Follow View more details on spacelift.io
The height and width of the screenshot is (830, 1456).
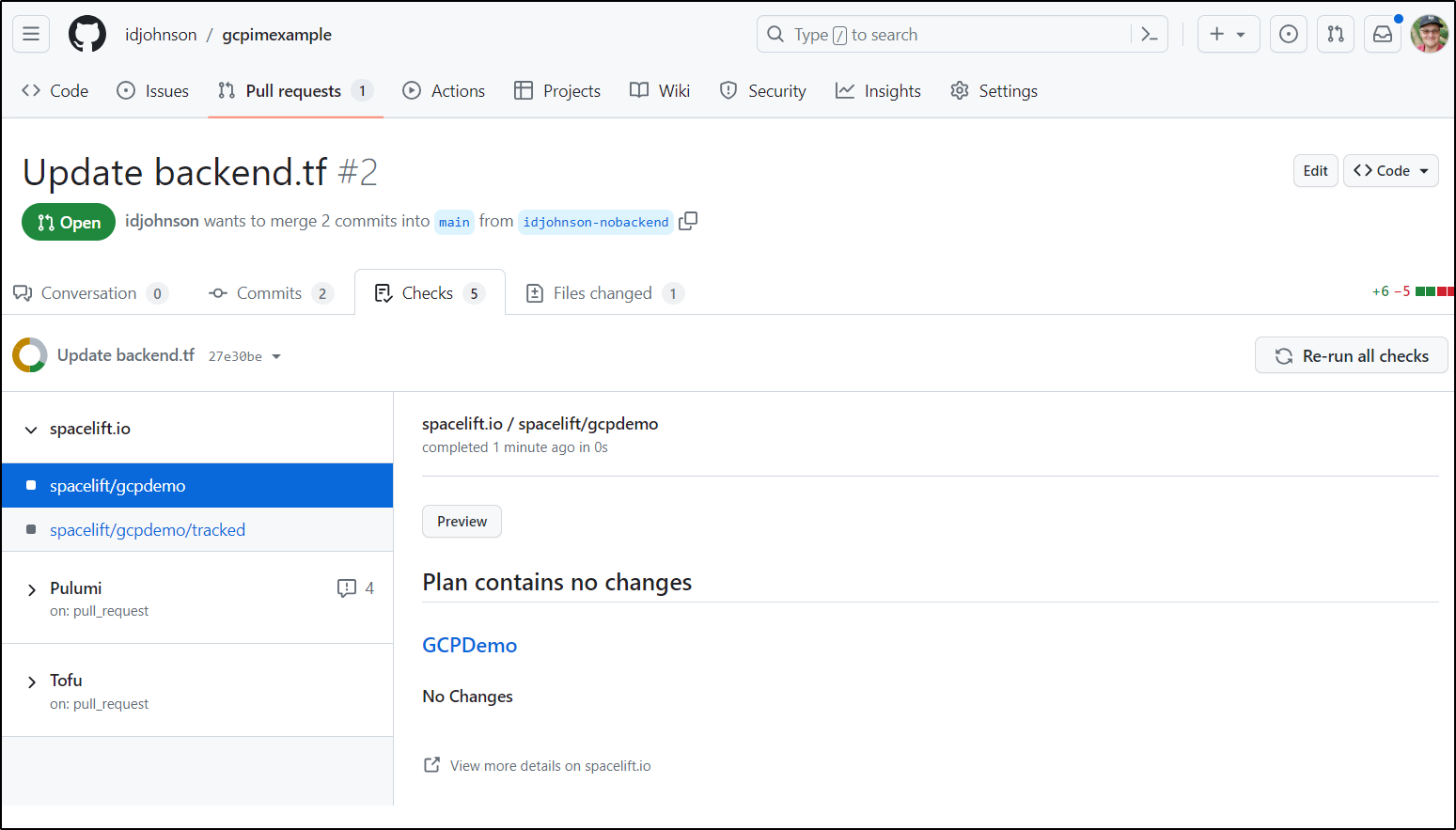[x=550, y=765]
